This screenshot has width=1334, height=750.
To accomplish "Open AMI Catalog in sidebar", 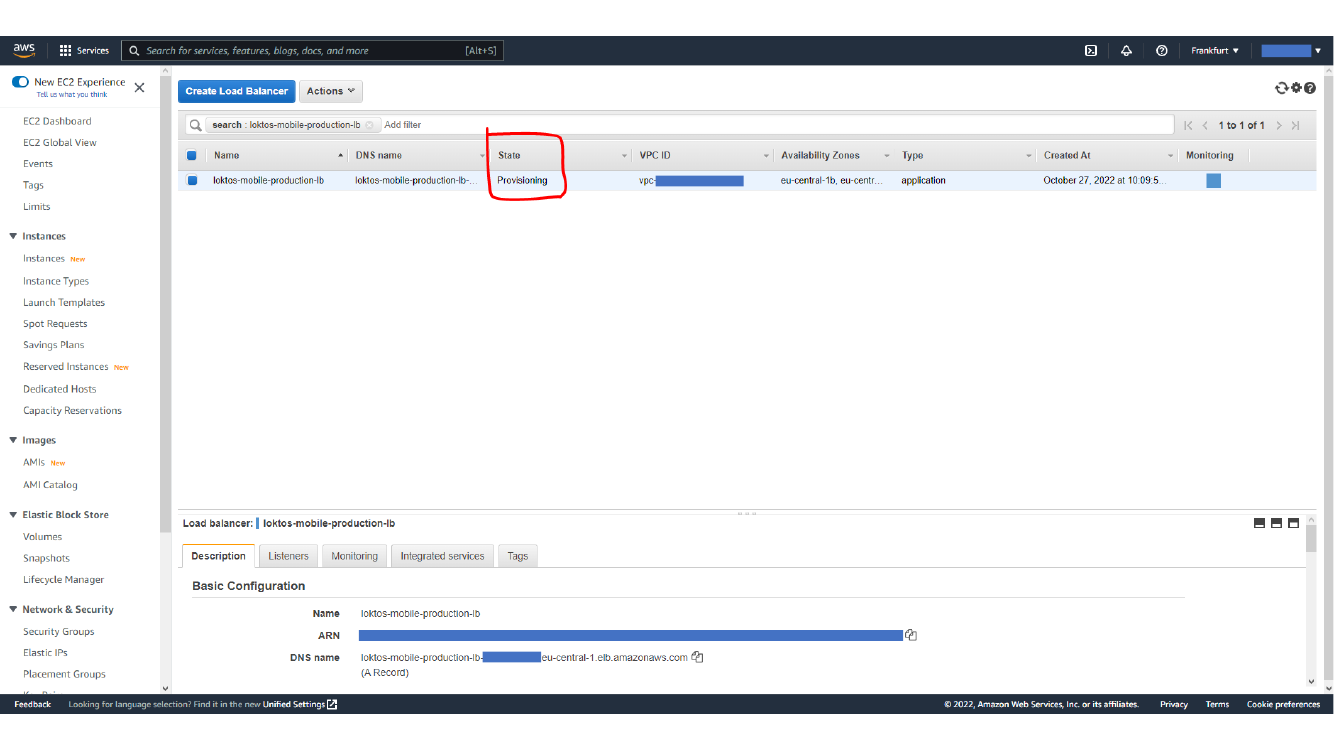I will 50,484.
